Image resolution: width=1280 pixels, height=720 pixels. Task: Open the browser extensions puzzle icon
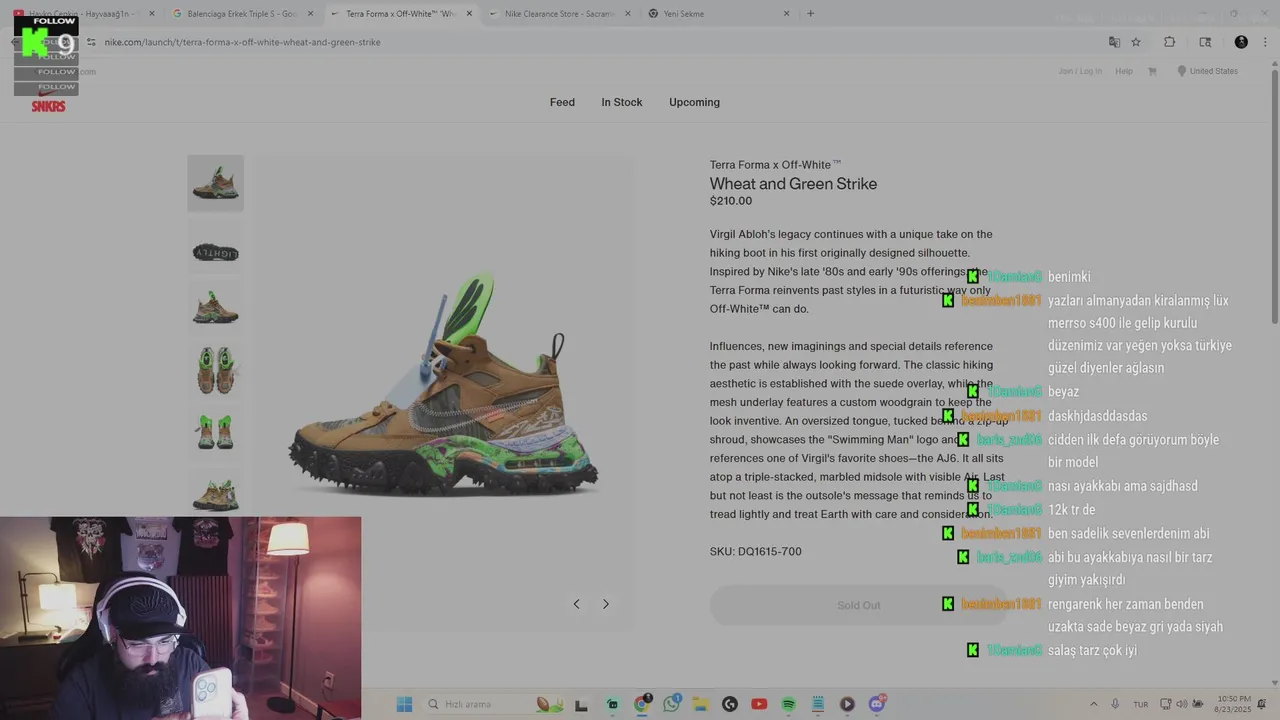pyautogui.click(x=1169, y=42)
